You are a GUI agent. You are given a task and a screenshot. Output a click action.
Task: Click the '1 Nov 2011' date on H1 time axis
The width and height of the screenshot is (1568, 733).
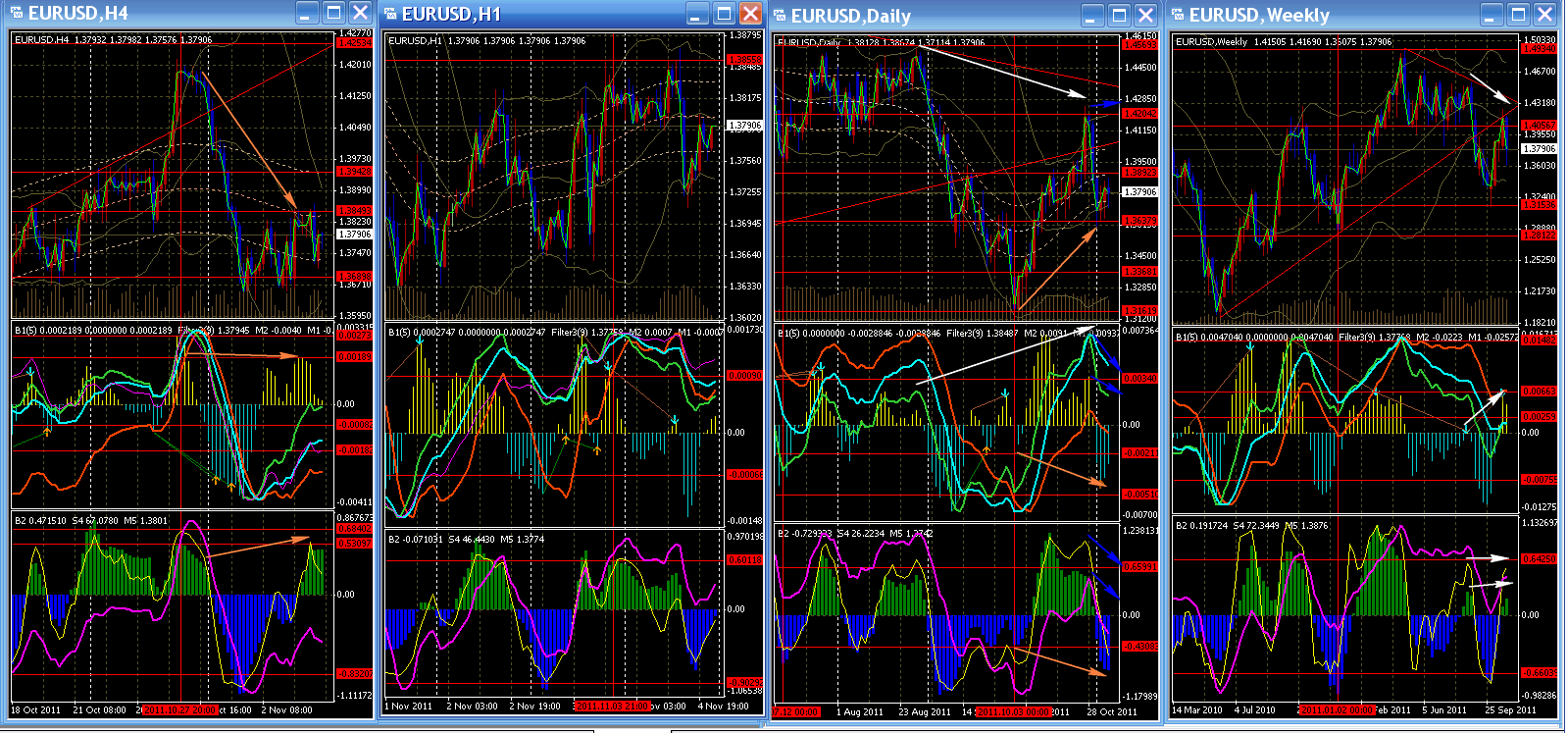coord(409,706)
